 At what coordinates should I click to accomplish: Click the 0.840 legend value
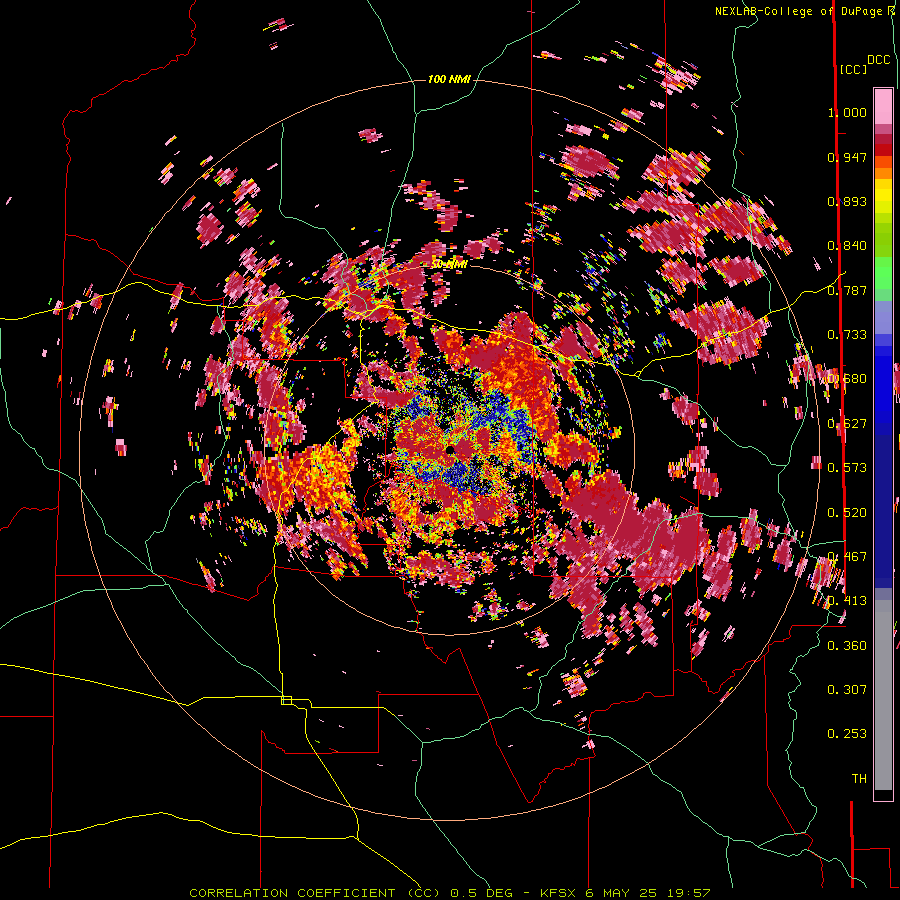coord(847,246)
